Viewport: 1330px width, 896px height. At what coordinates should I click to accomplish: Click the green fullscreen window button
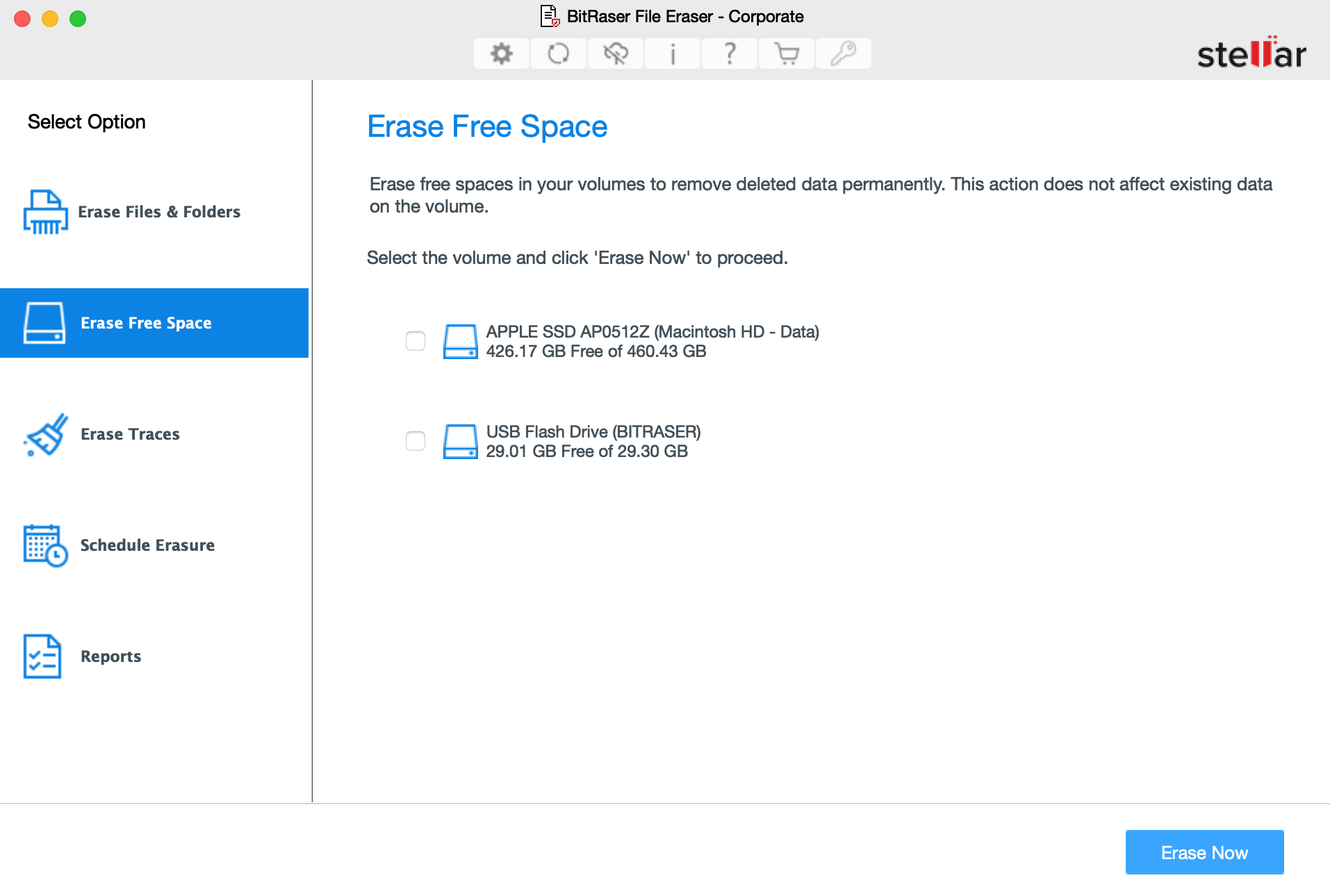(x=78, y=19)
